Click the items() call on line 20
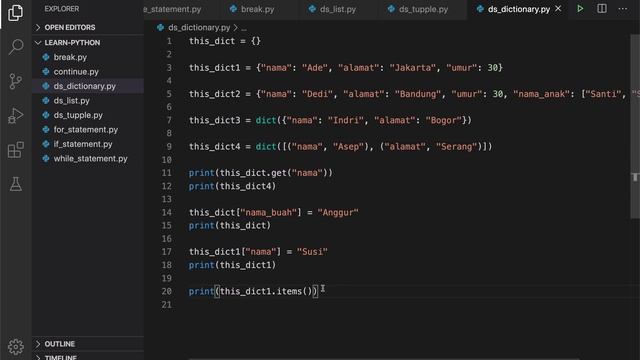 point(294,291)
